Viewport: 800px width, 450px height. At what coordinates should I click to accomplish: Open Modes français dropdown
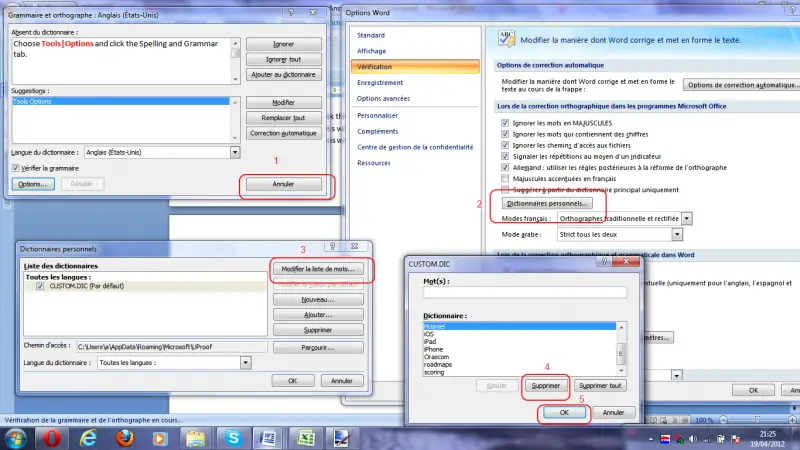click(687, 218)
